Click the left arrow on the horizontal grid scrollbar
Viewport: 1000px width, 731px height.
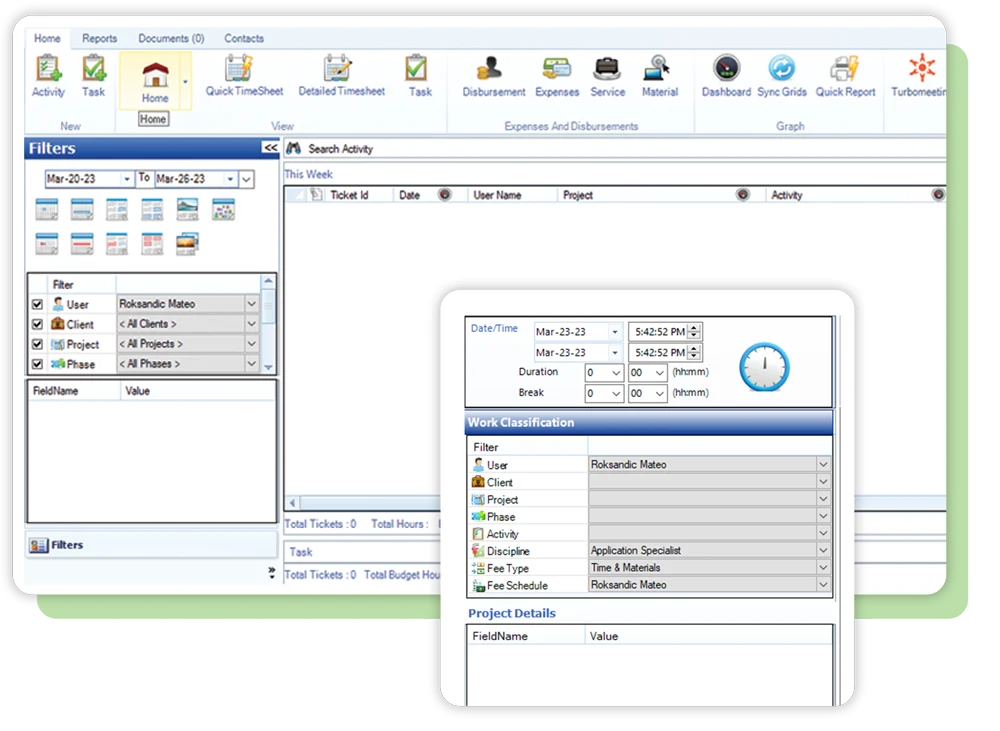[293, 503]
